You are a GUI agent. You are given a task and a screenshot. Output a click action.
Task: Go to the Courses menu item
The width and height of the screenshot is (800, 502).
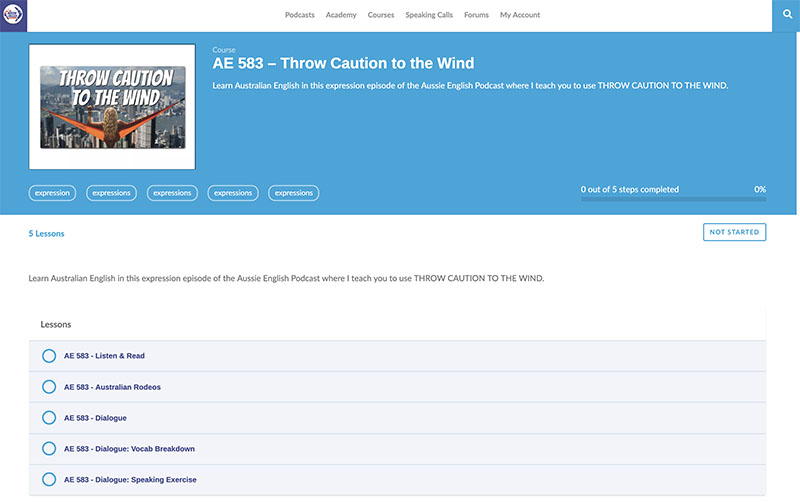coord(381,15)
